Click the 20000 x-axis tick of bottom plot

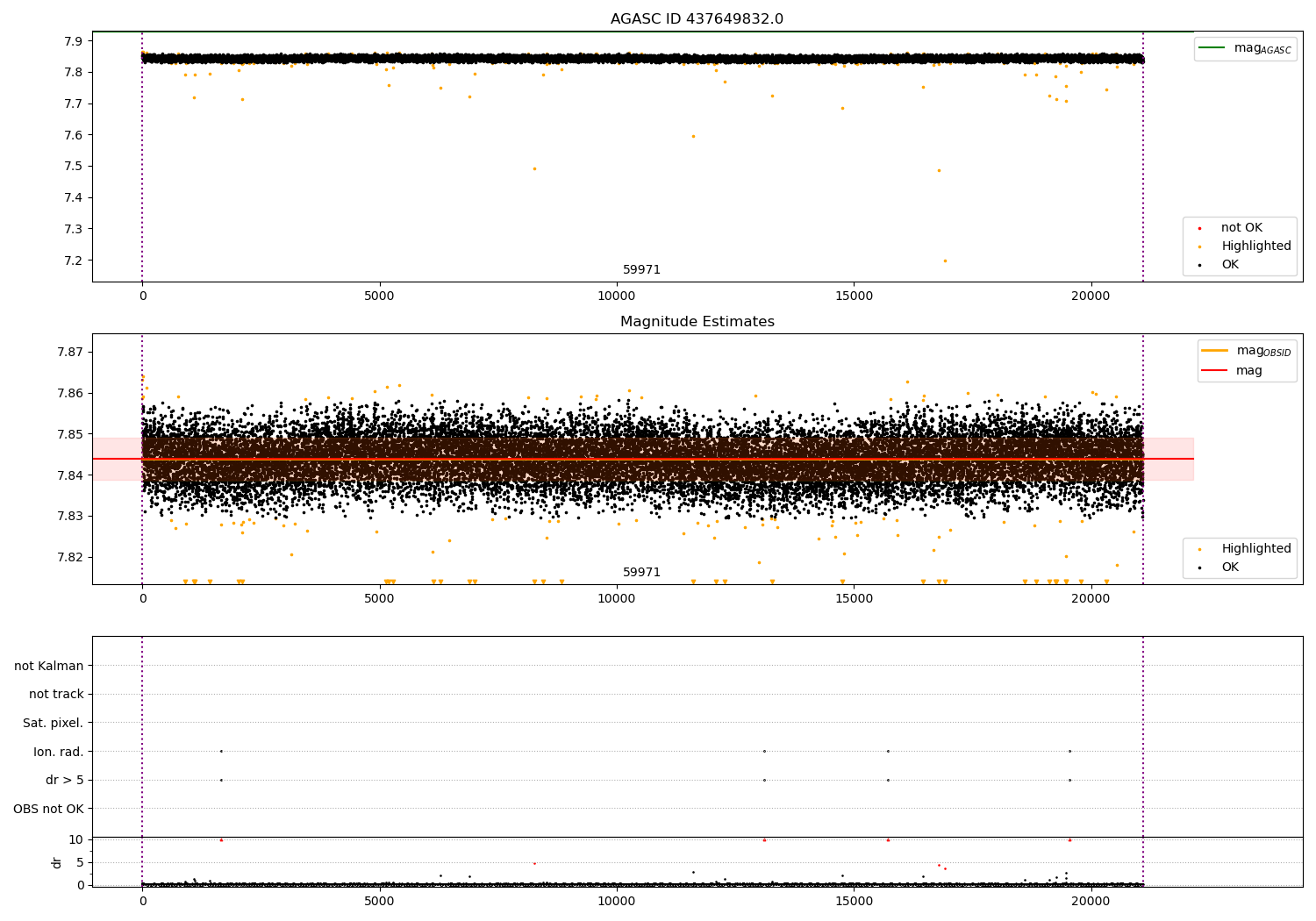(x=1091, y=901)
